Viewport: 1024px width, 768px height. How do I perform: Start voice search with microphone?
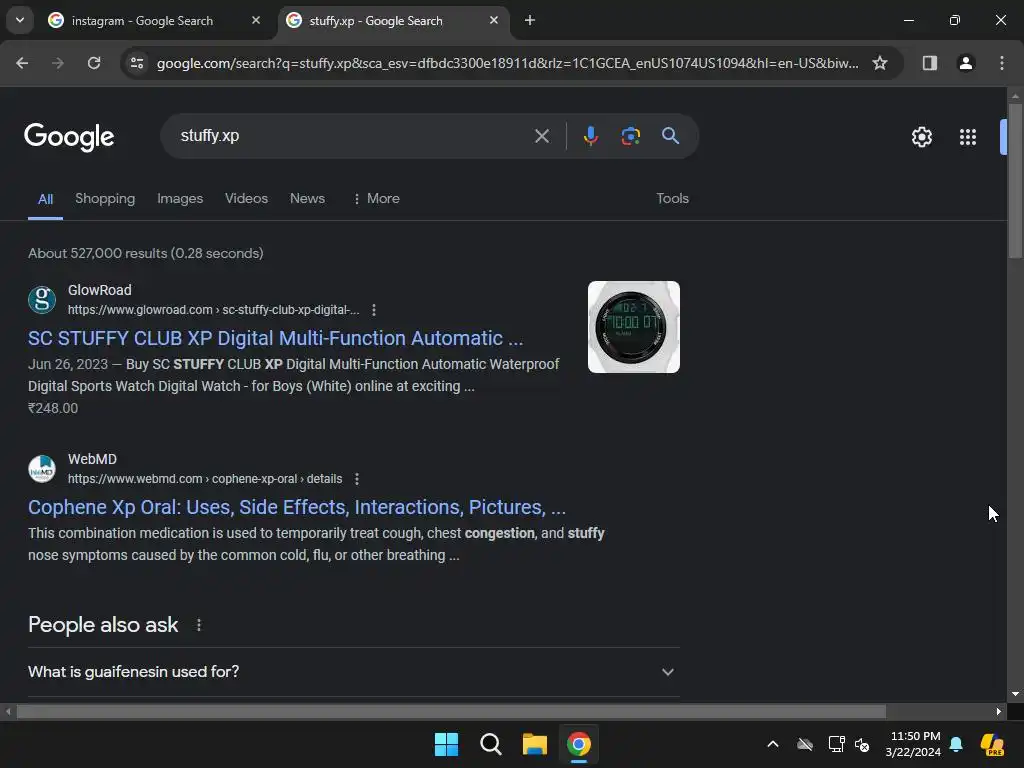coord(590,136)
